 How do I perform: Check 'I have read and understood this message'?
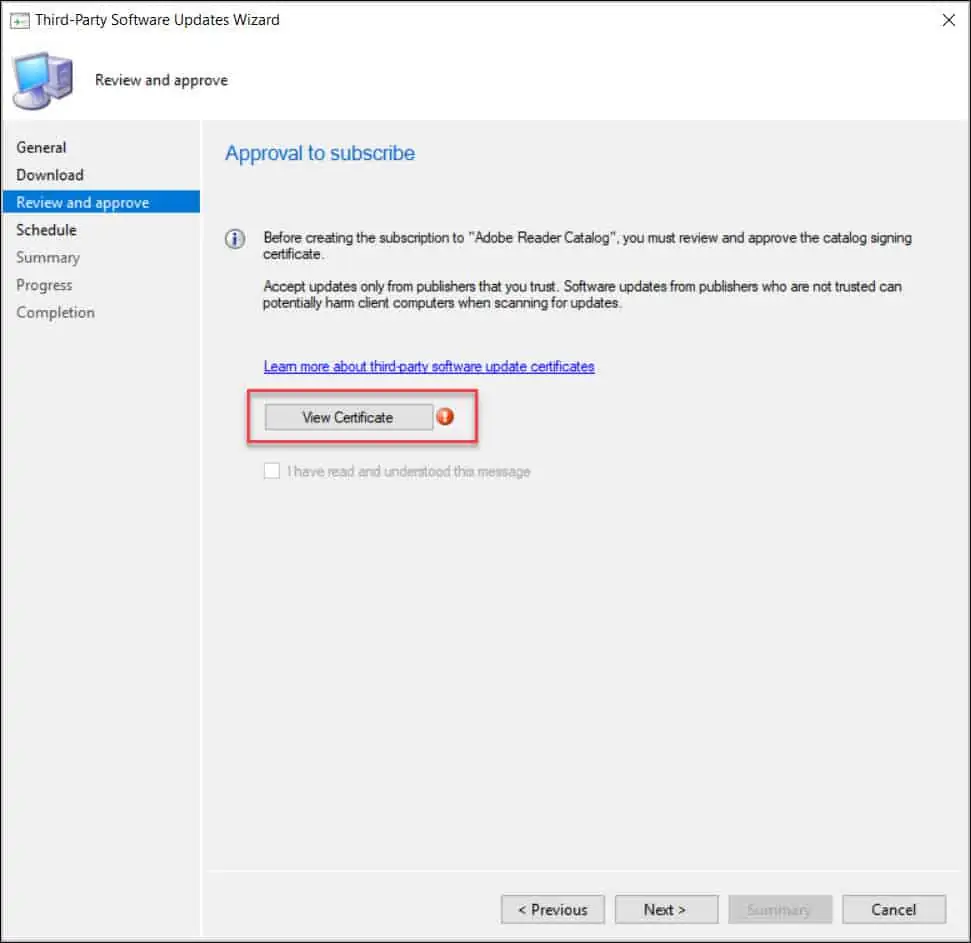click(x=272, y=471)
